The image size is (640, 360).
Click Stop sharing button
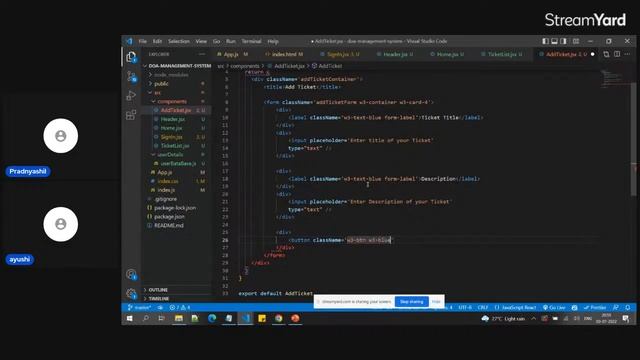tap(411, 302)
